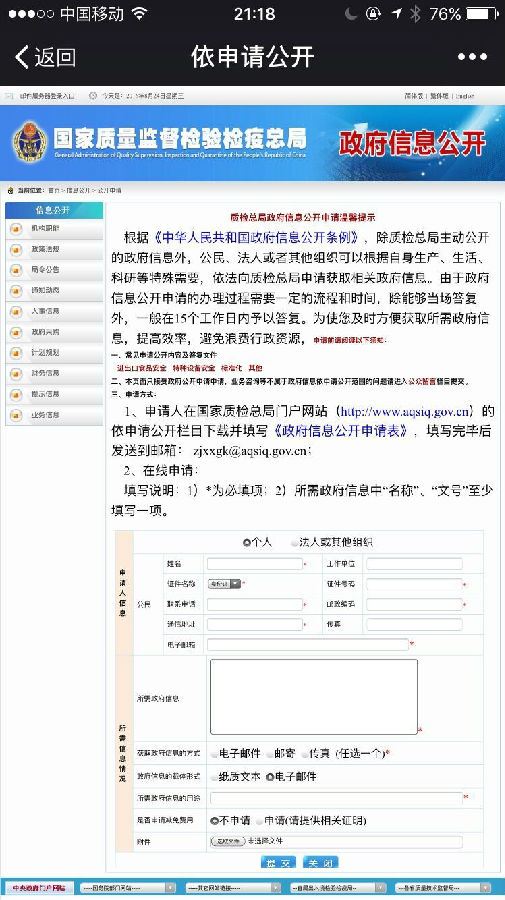Open 人事信息 in the sidebar
Viewport: 505px width, 900px height.
[x=45, y=311]
